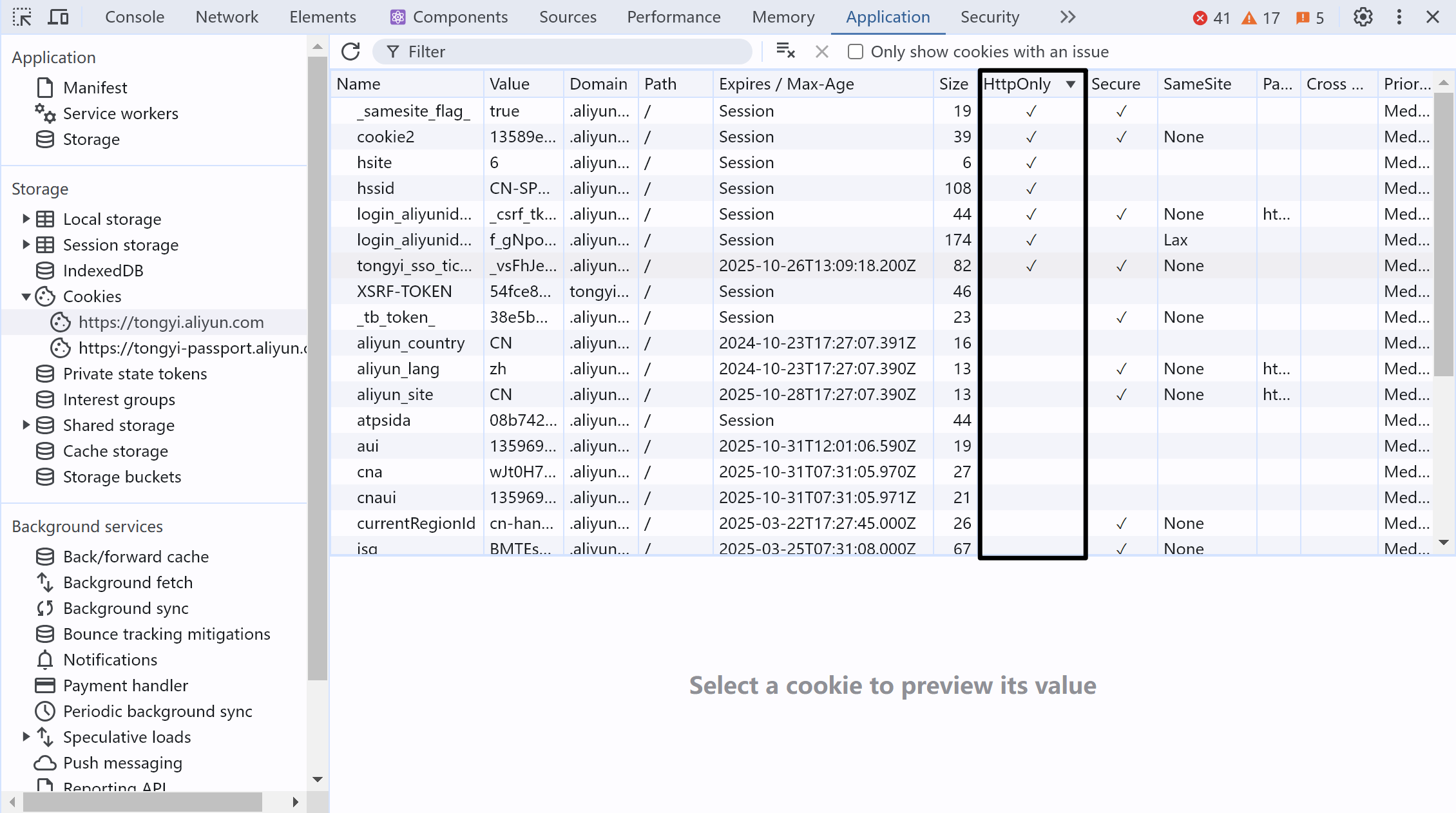
Task: Enable only show cookies with an issue
Action: (856, 52)
